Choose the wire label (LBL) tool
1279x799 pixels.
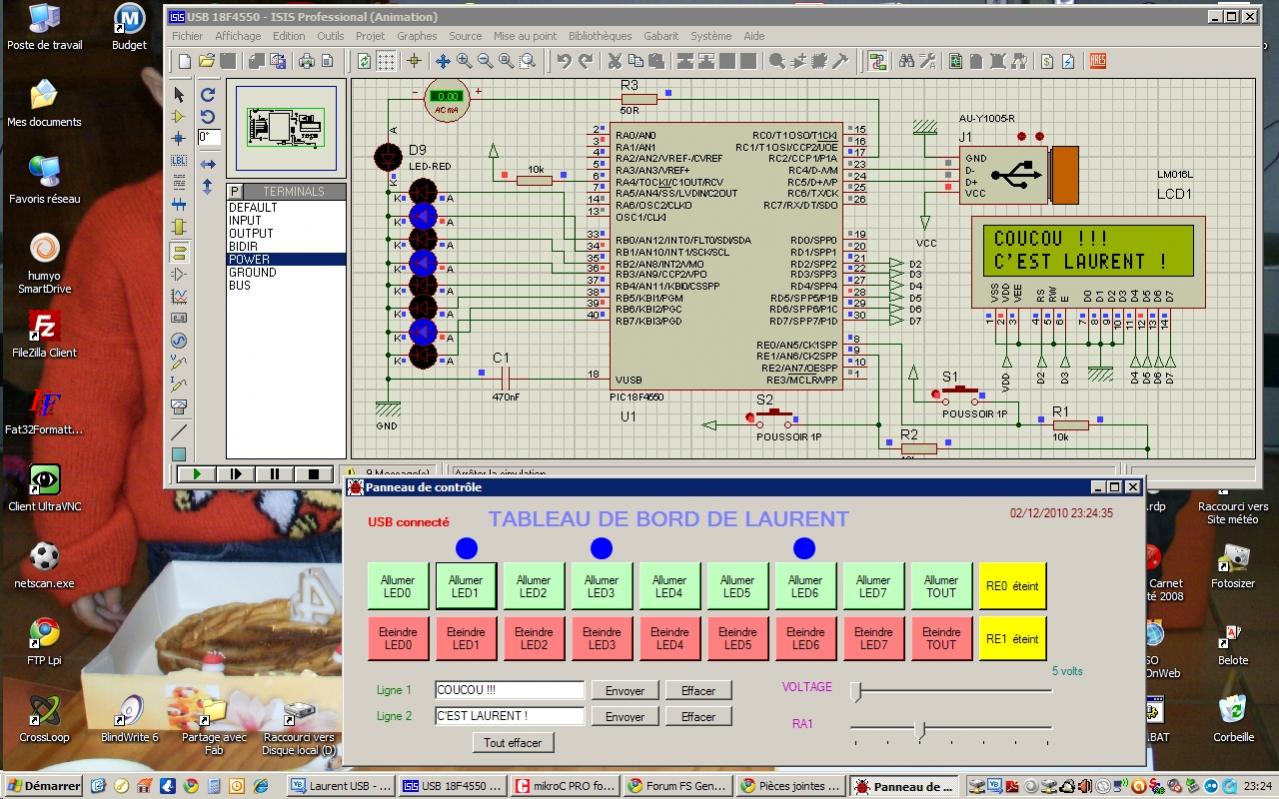[179, 160]
